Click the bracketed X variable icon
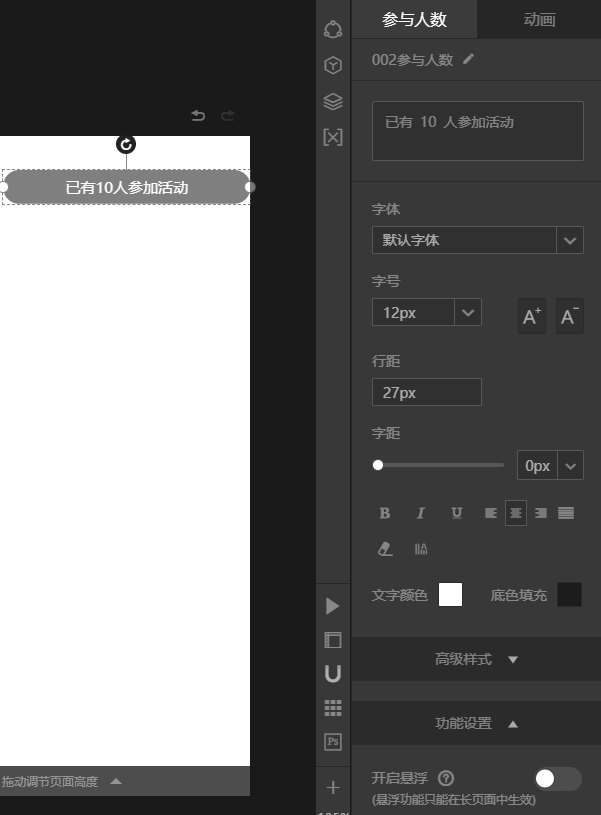Screen dimensions: 601x815 [333, 137]
